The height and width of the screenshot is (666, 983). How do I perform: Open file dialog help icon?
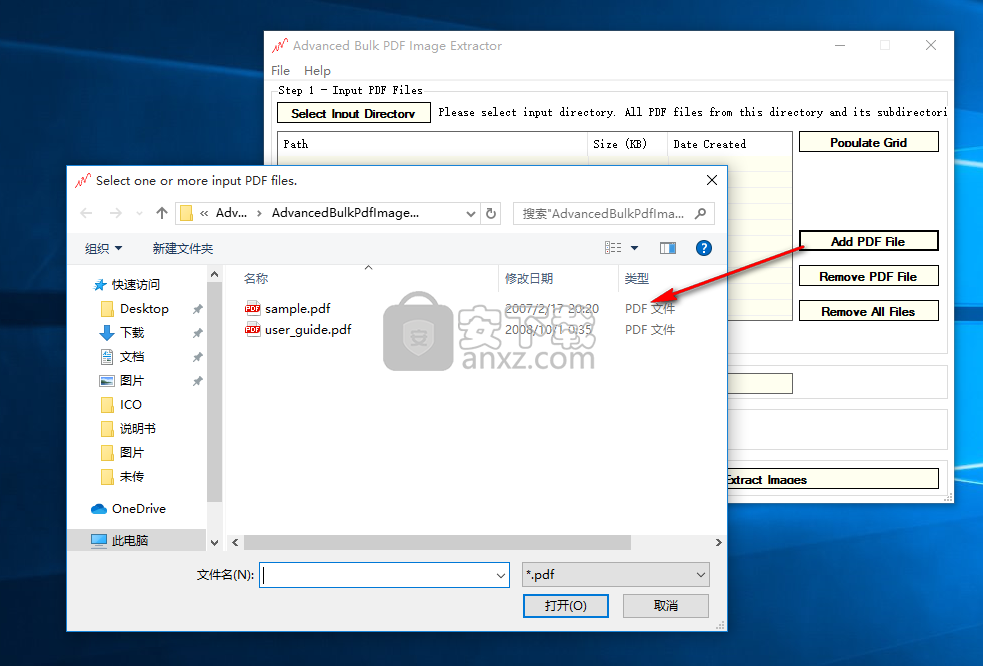703,248
